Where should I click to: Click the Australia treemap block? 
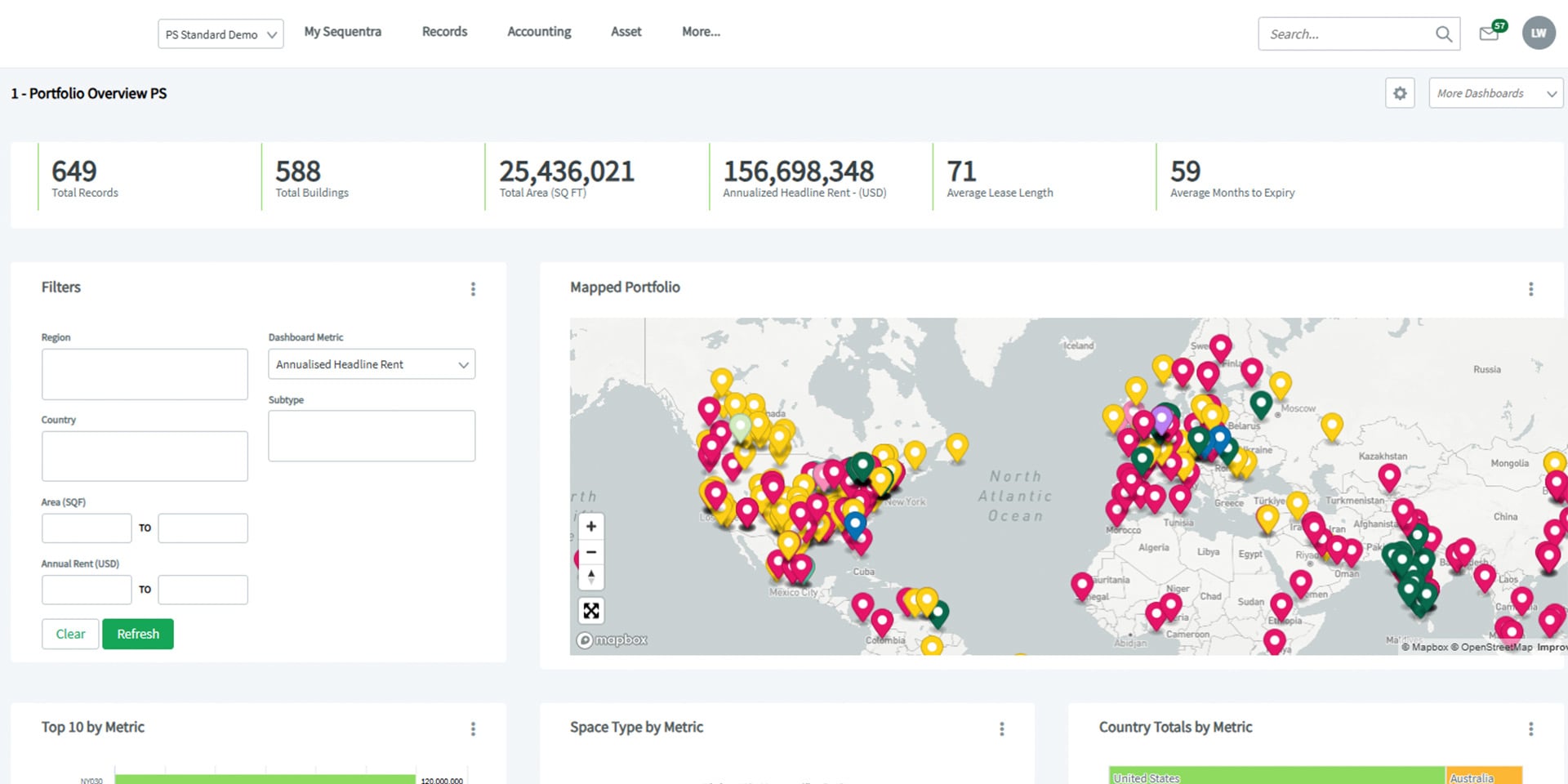pos(1485,776)
